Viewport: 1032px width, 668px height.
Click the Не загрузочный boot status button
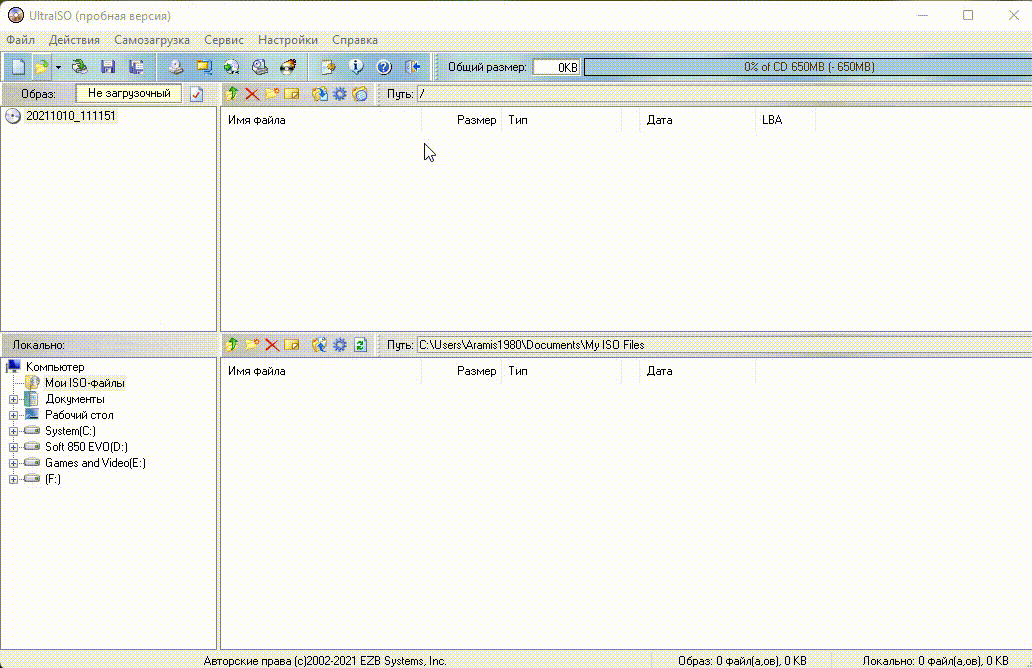[129, 93]
